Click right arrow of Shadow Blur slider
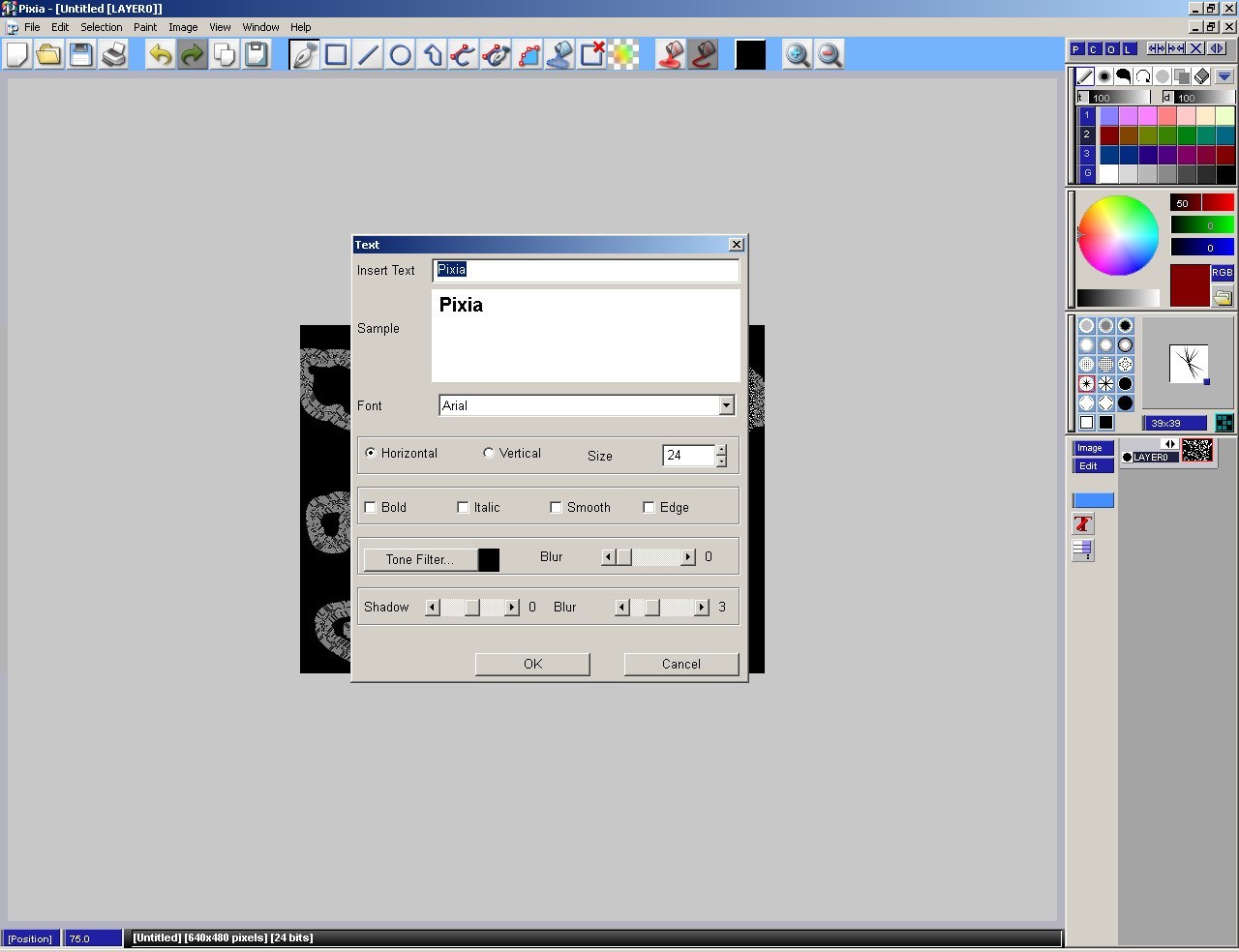Screen dimensions: 1239x952 [x=702, y=607]
